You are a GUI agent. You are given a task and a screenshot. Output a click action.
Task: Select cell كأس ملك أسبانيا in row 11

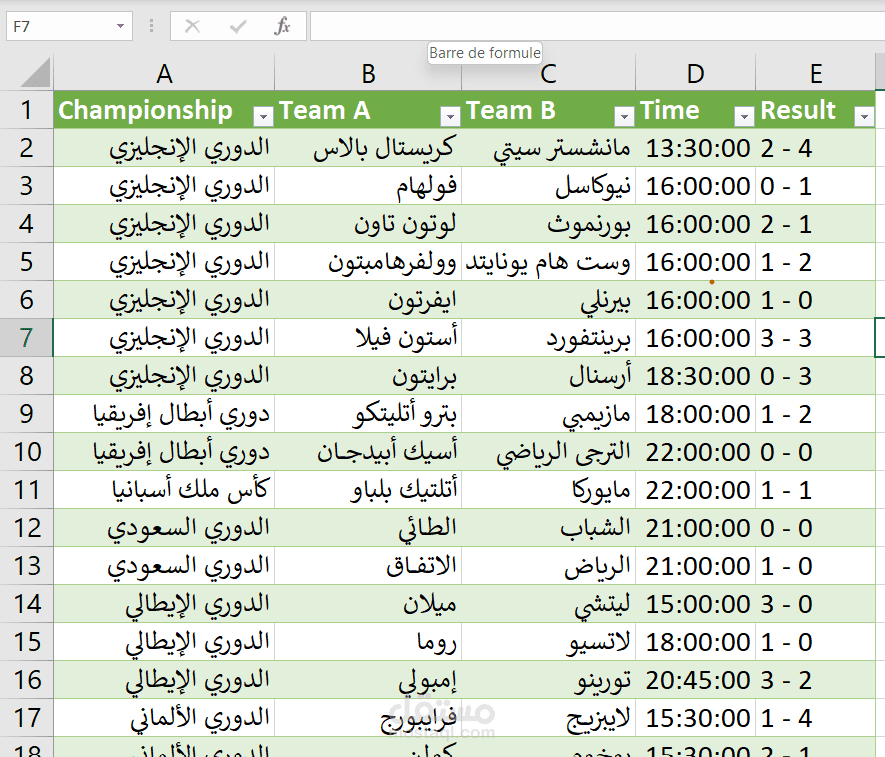click(x=164, y=490)
